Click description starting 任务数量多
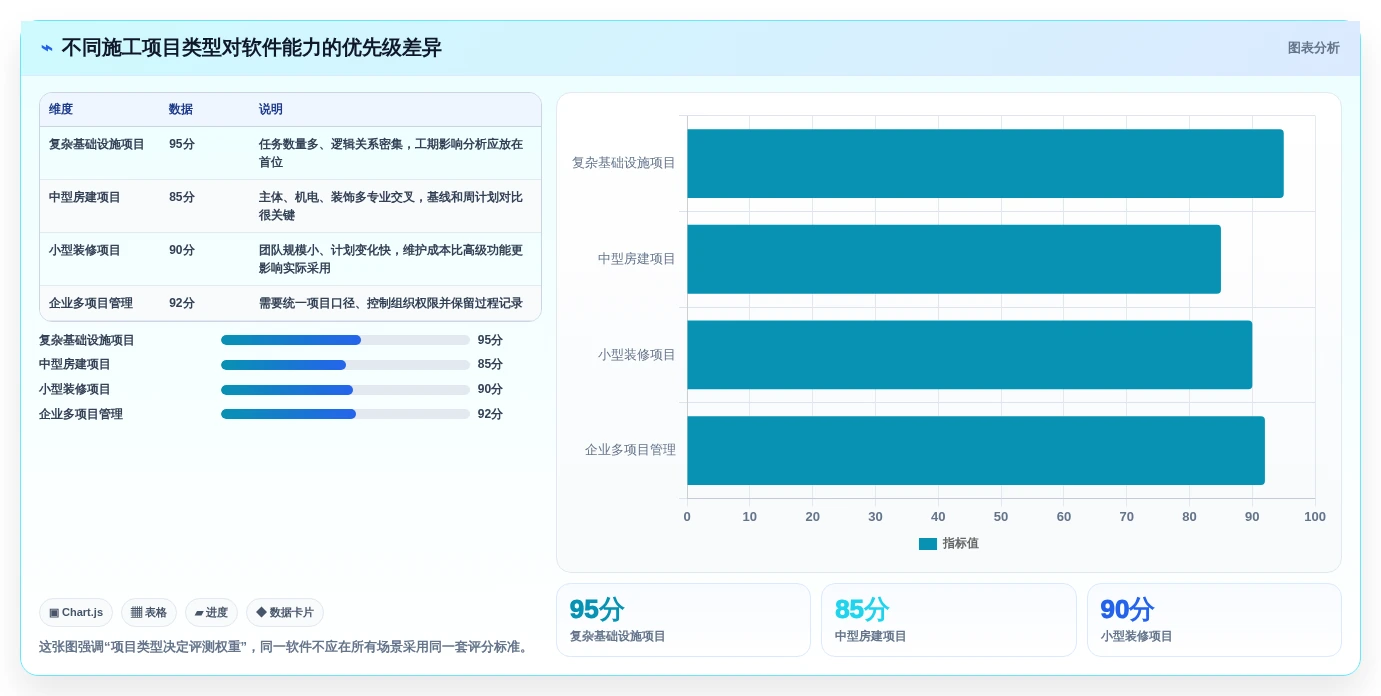 click(391, 153)
